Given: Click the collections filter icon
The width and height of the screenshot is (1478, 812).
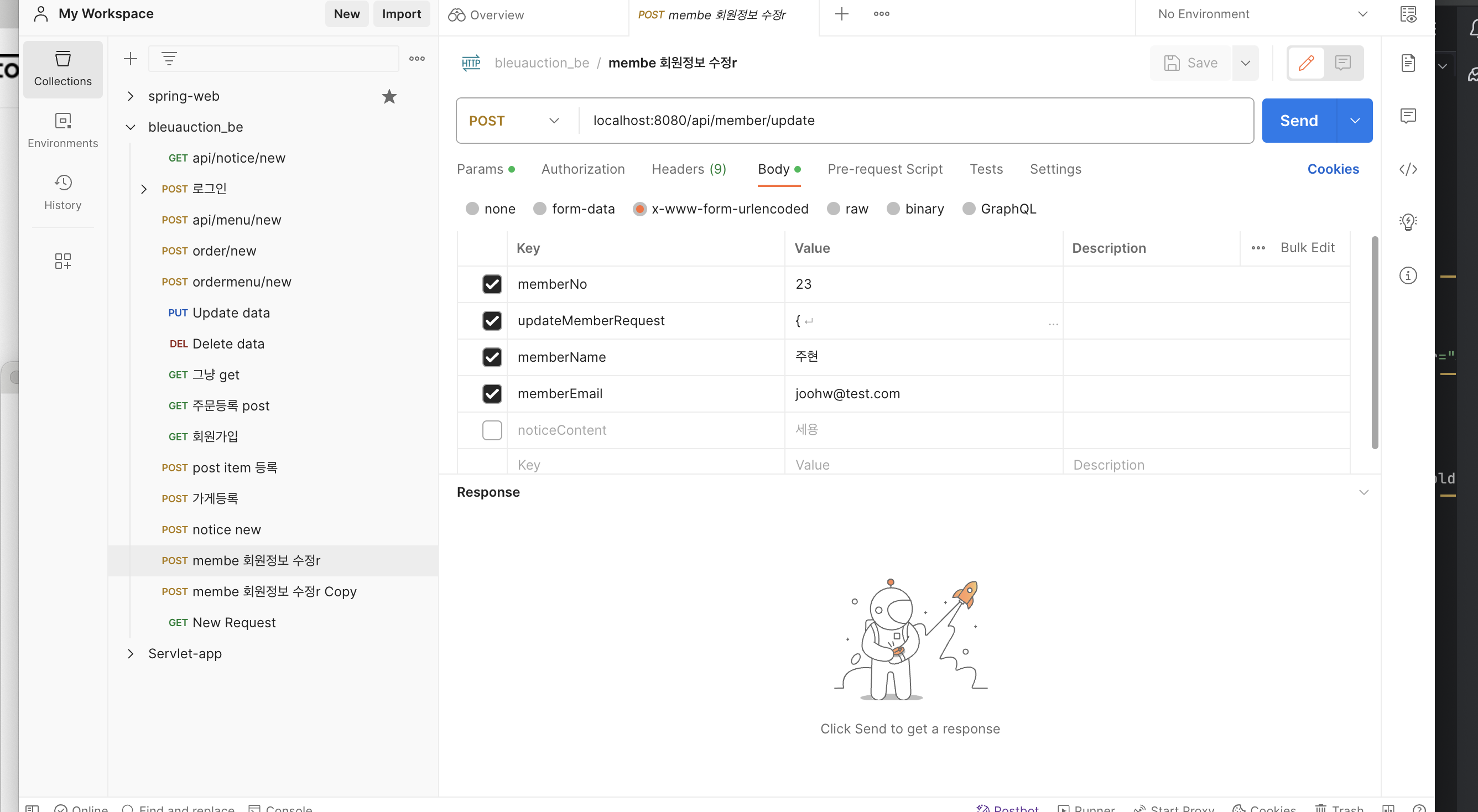Looking at the screenshot, I should point(169,59).
